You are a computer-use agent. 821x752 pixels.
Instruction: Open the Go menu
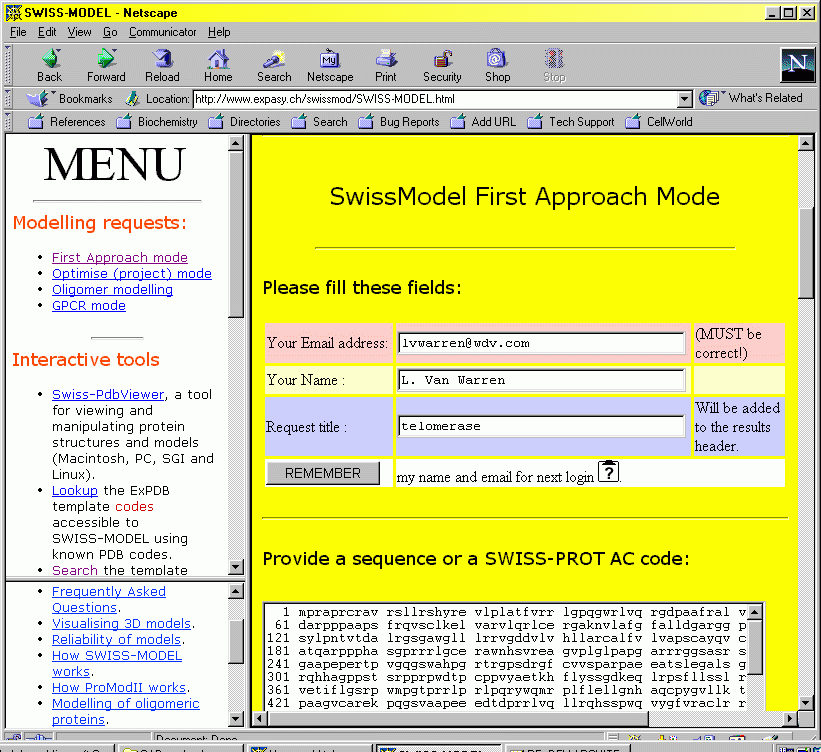tap(110, 32)
